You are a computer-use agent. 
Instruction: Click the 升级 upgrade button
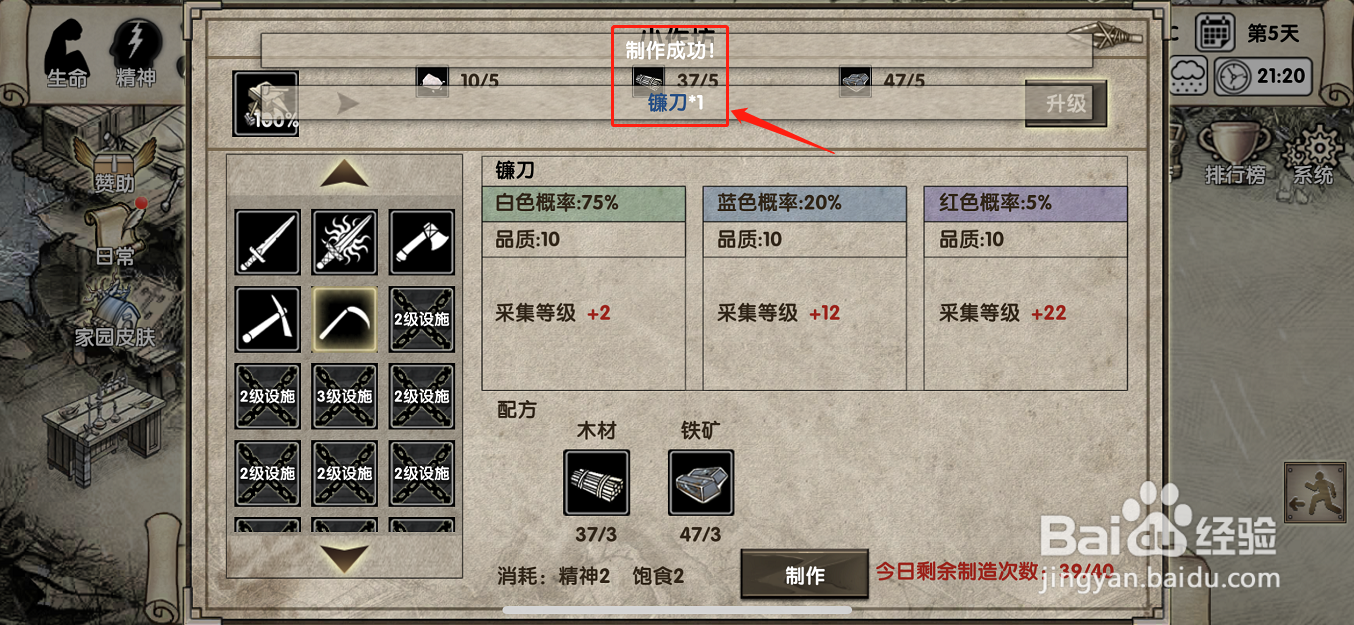click(1066, 103)
